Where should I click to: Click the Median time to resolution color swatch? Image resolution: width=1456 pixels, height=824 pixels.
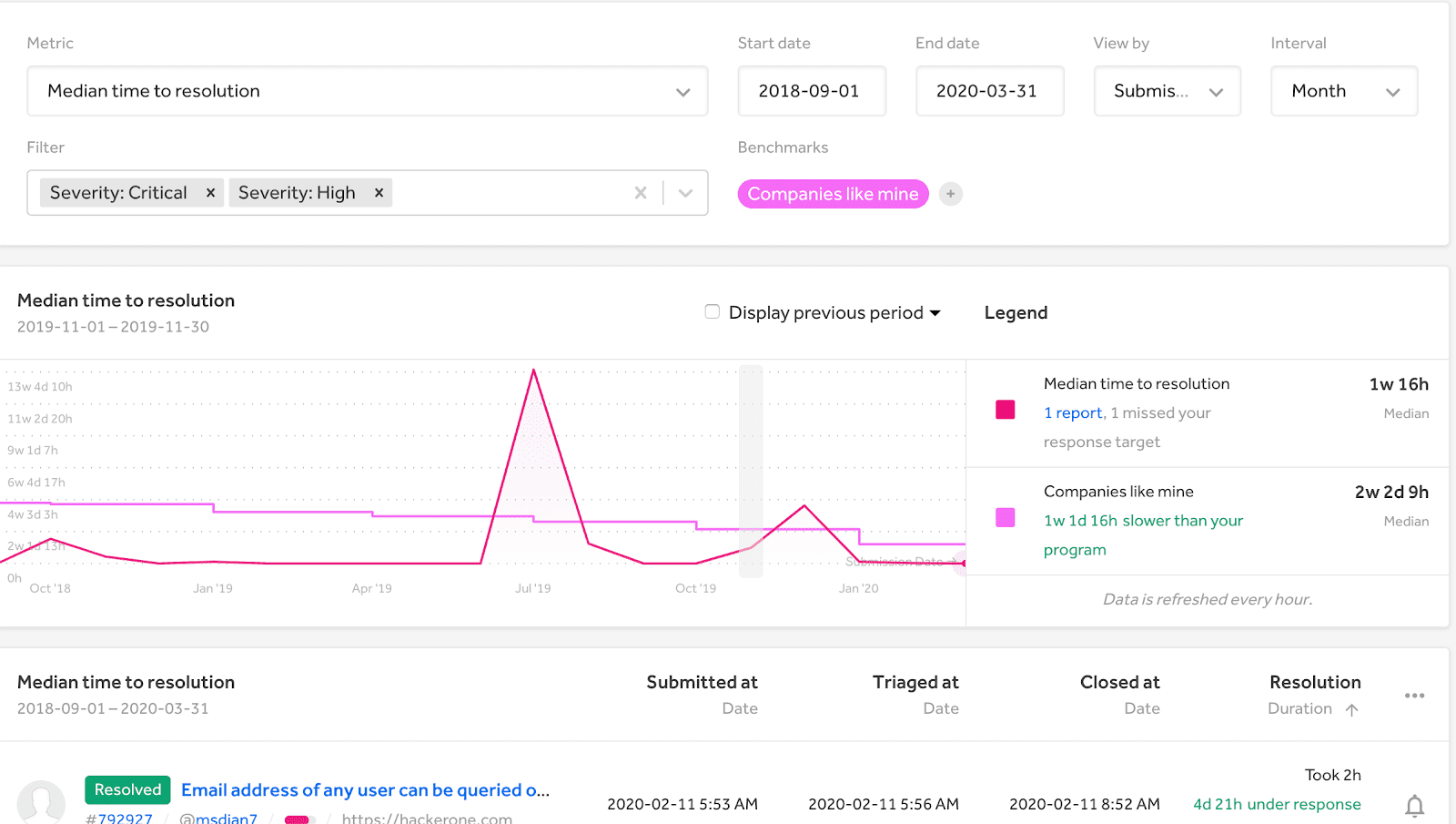tap(1006, 410)
